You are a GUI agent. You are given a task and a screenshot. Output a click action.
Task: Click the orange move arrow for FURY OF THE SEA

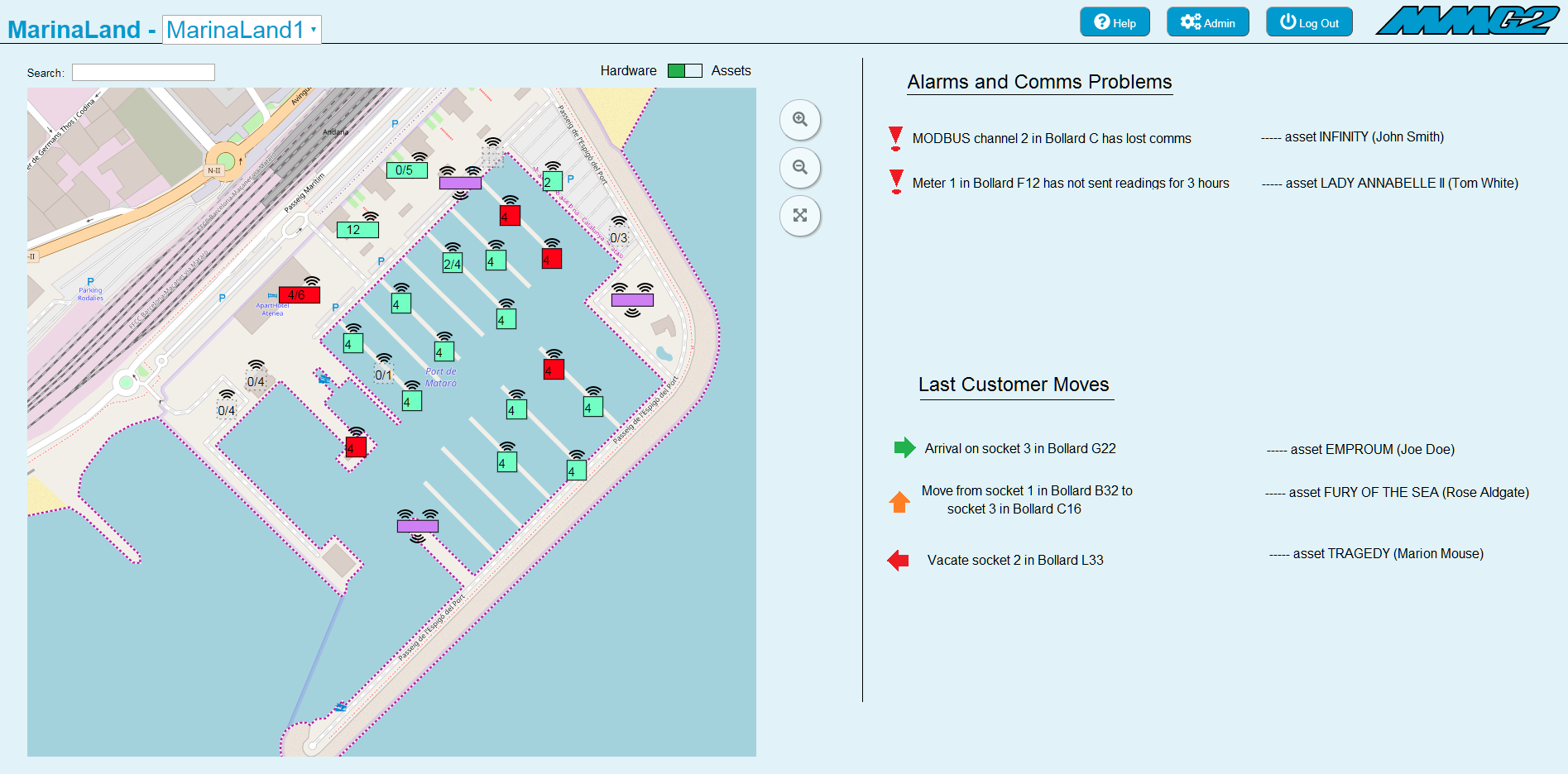coord(899,501)
